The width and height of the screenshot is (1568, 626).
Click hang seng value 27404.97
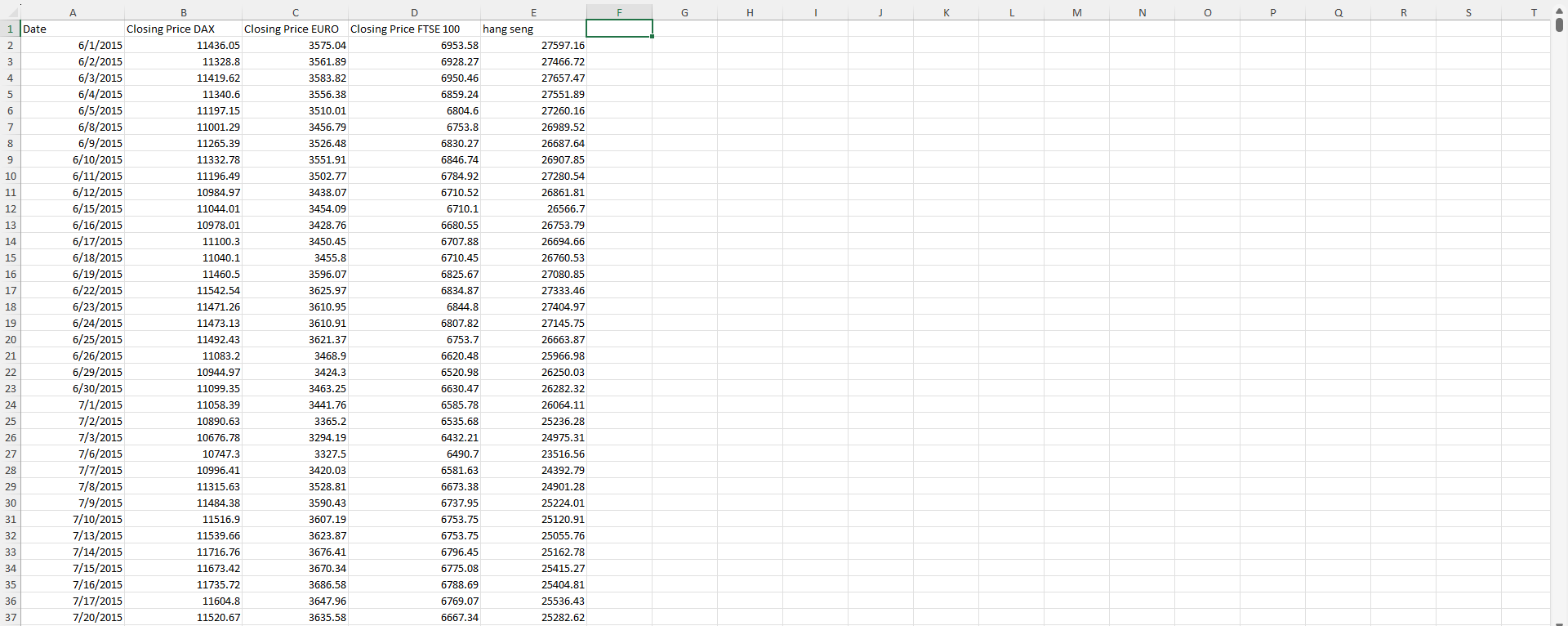coord(533,306)
